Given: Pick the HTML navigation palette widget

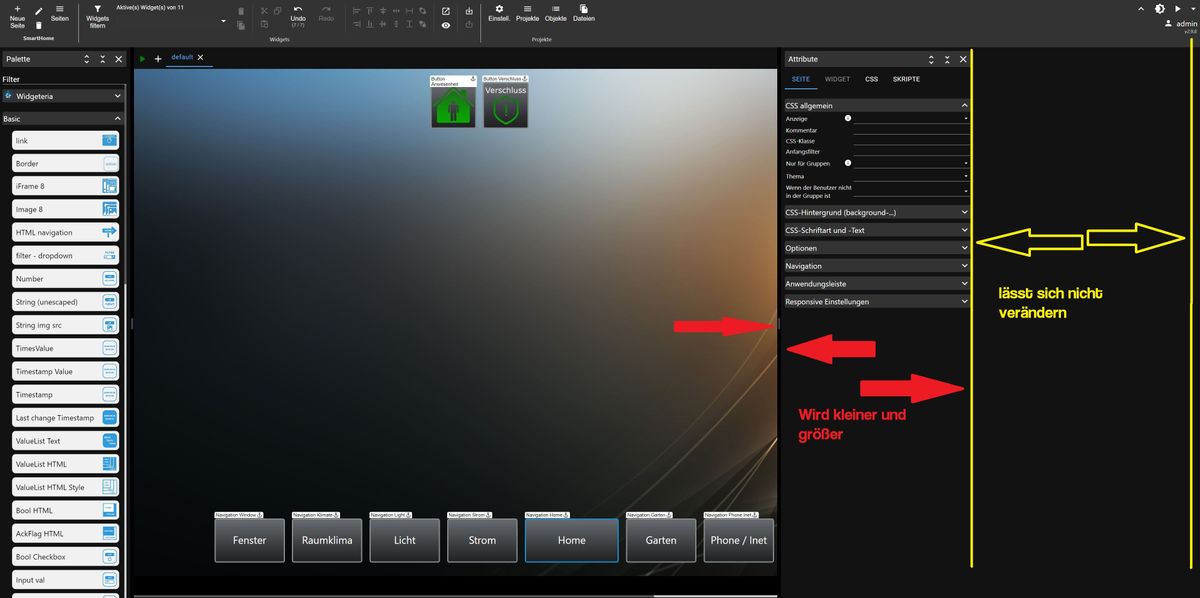Looking at the screenshot, I should tap(66, 232).
